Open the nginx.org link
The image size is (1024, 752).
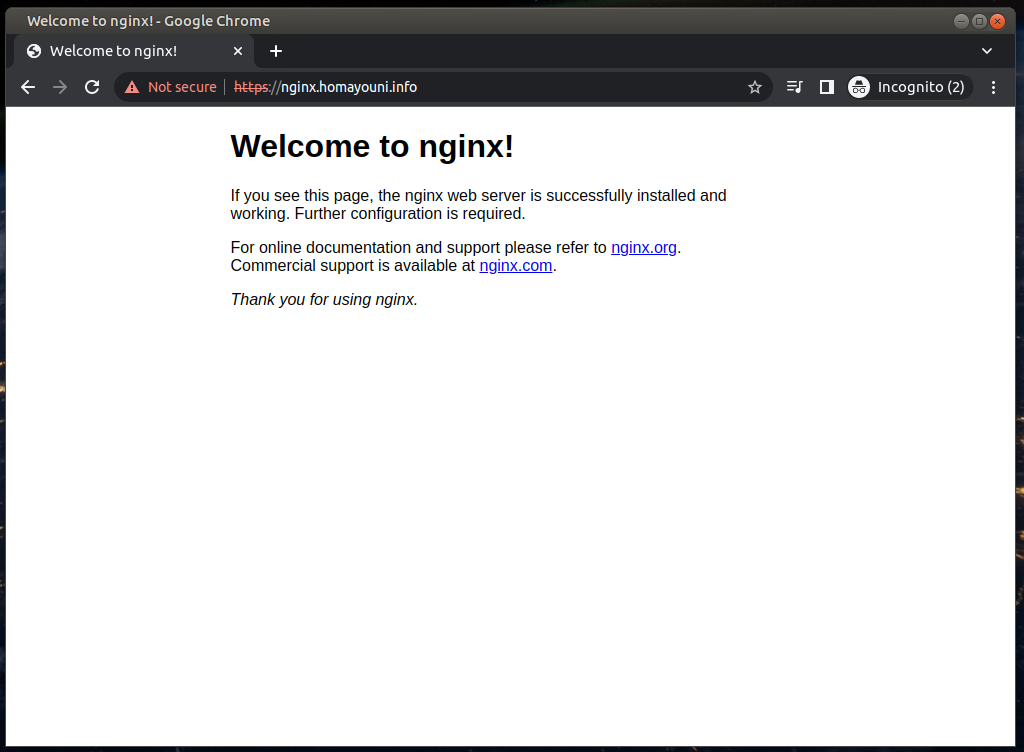tap(644, 247)
